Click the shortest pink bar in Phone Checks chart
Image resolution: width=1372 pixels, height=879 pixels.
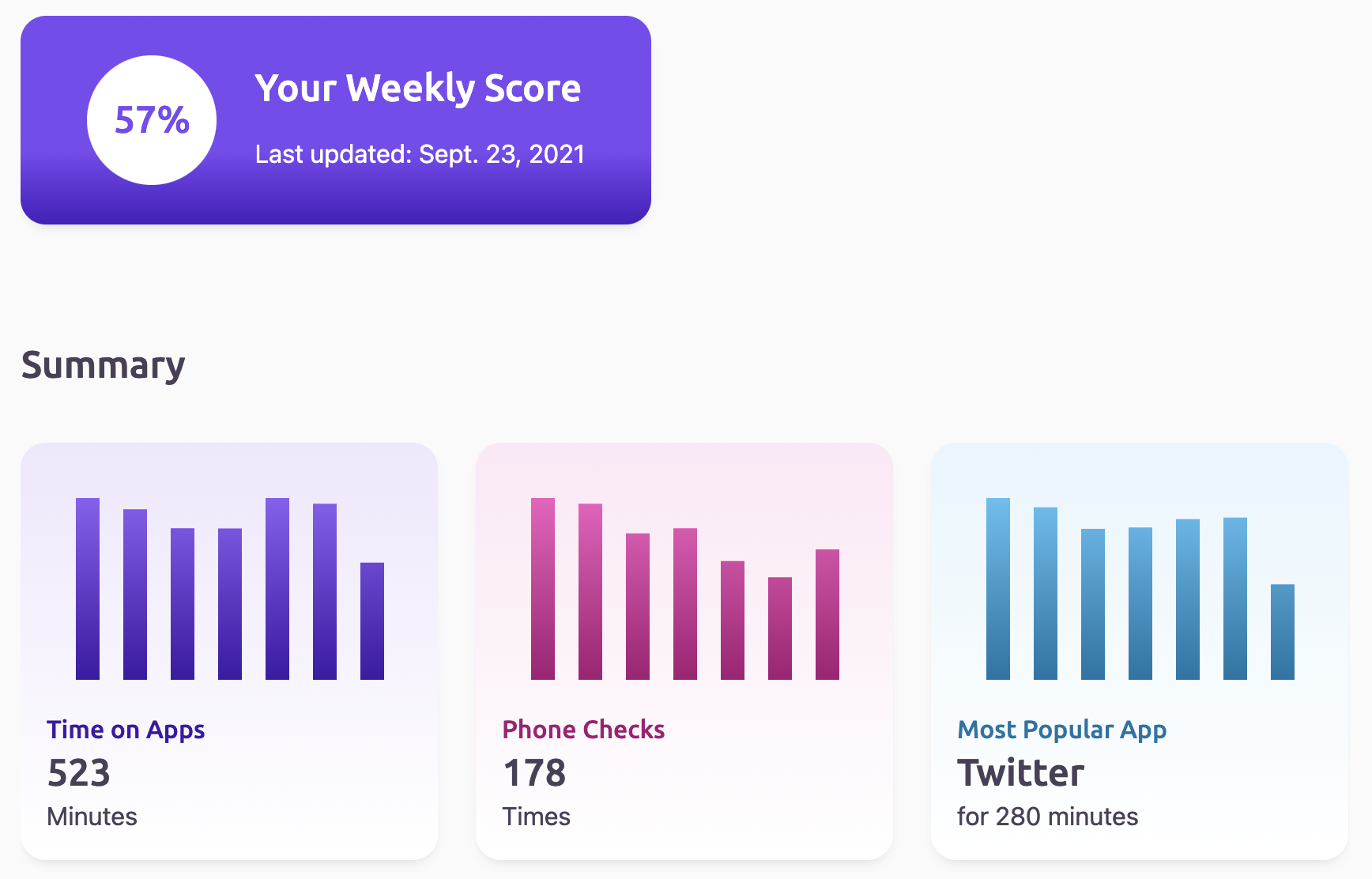[x=780, y=628]
